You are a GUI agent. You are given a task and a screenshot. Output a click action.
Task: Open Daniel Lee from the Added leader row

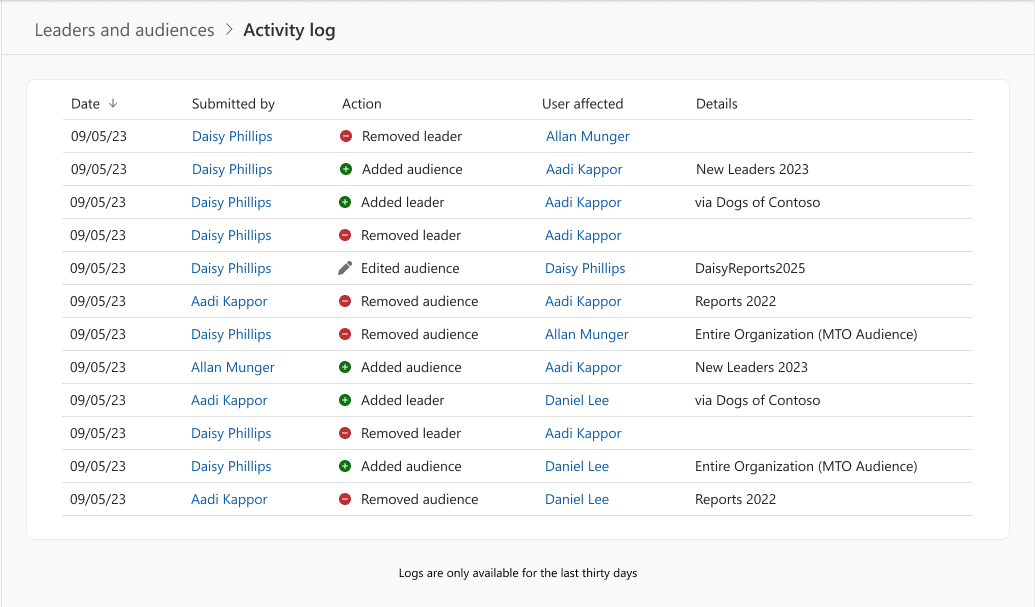point(577,400)
